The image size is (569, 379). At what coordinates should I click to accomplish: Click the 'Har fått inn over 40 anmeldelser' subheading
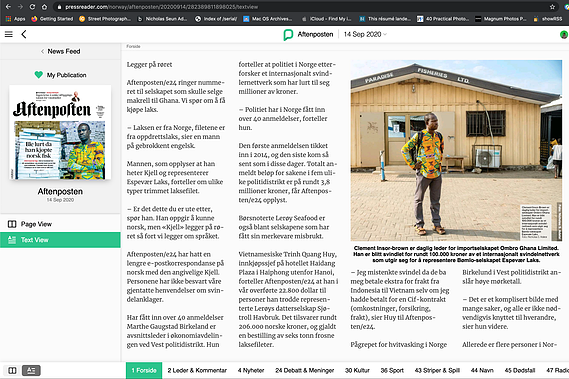coord(175,317)
